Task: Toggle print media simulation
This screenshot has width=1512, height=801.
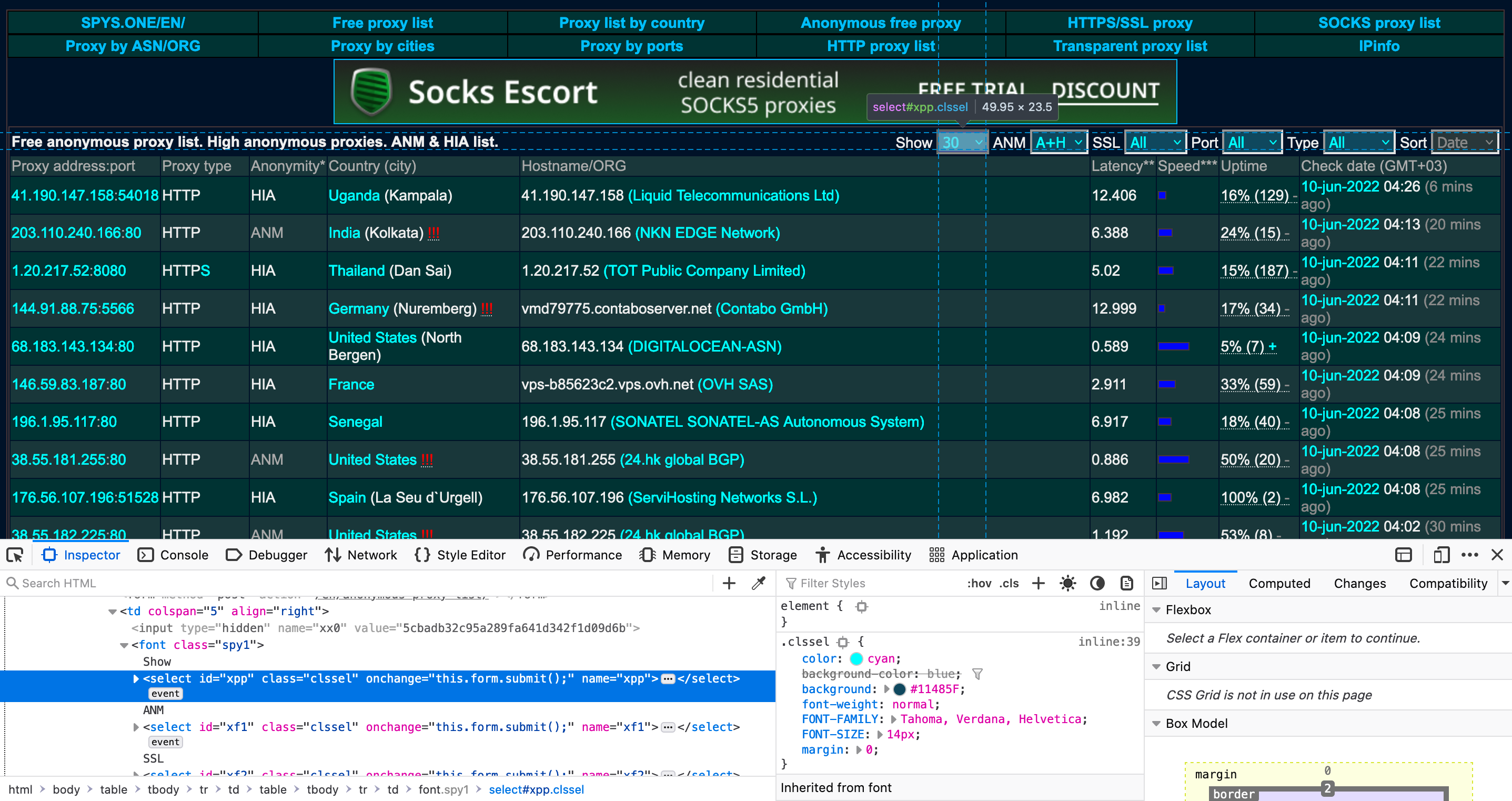Action: point(1126,583)
